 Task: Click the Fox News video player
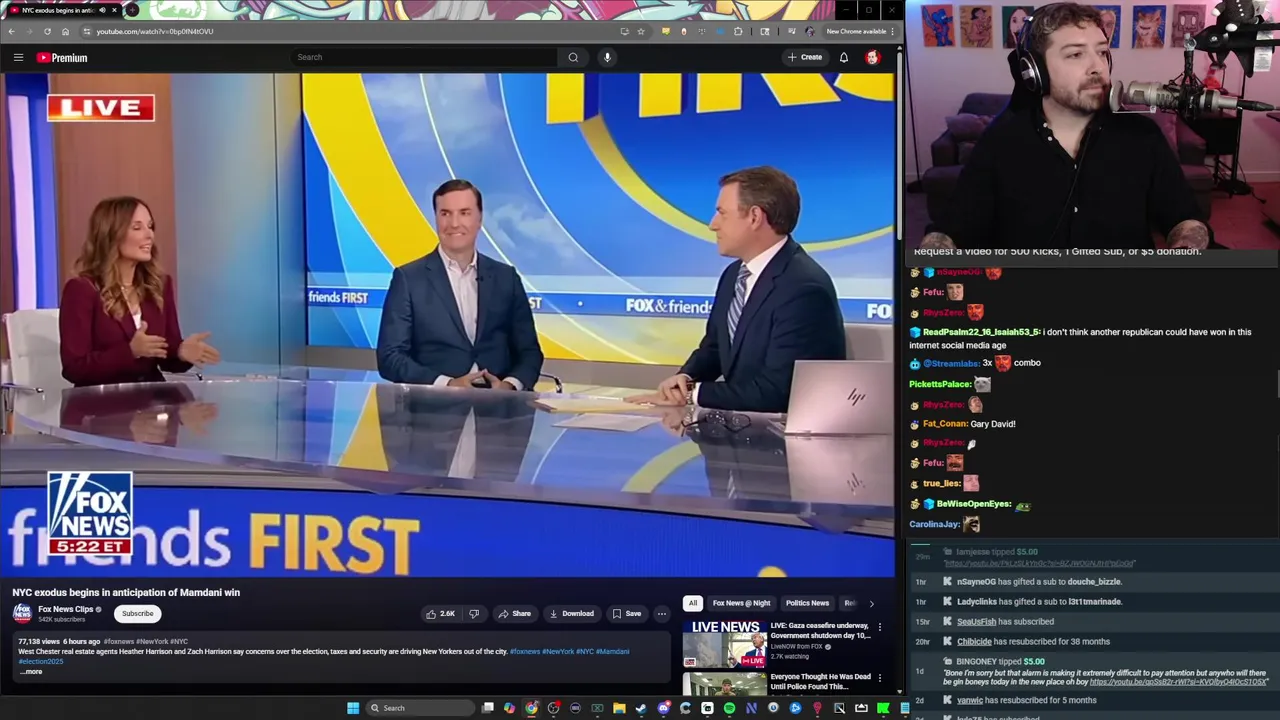(x=448, y=325)
